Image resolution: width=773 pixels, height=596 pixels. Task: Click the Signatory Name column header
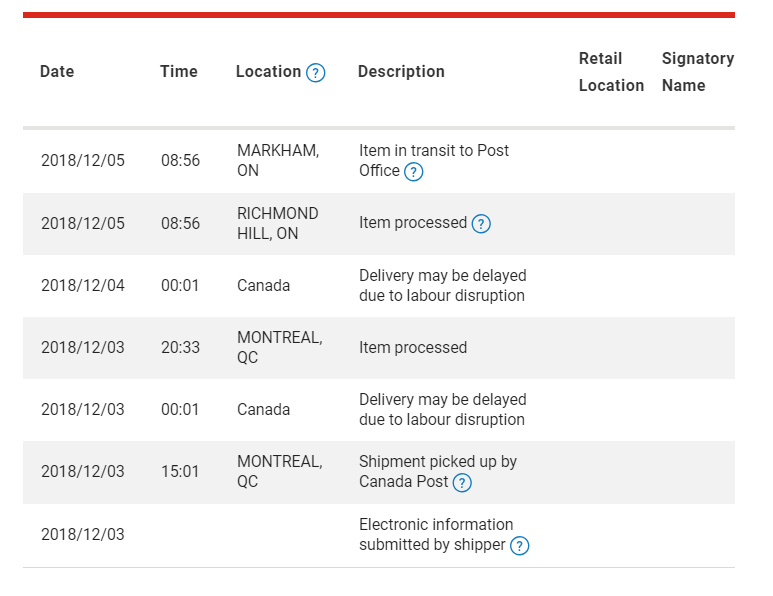(x=698, y=72)
